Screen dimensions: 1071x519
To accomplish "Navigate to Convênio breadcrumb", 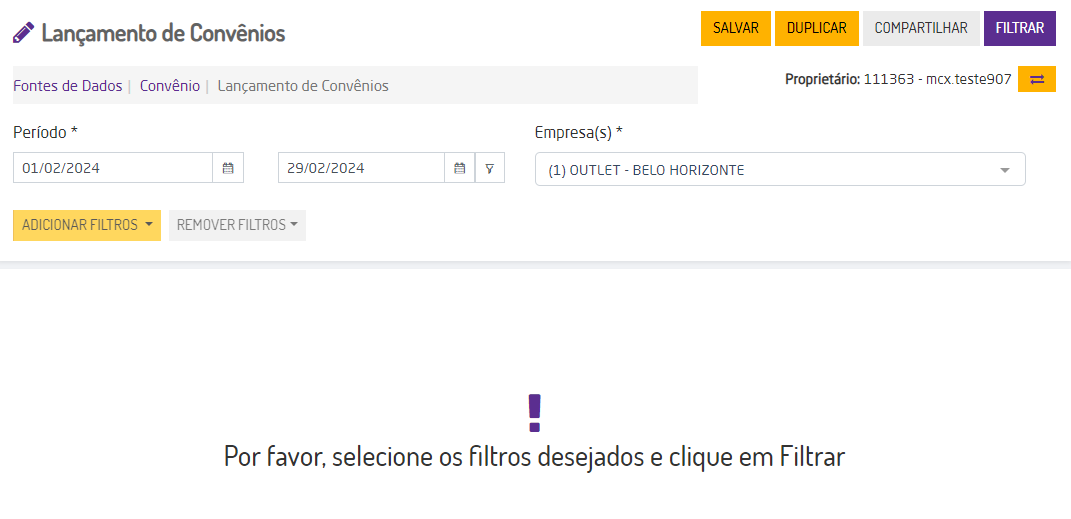I will pyautogui.click(x=170, y=86).
